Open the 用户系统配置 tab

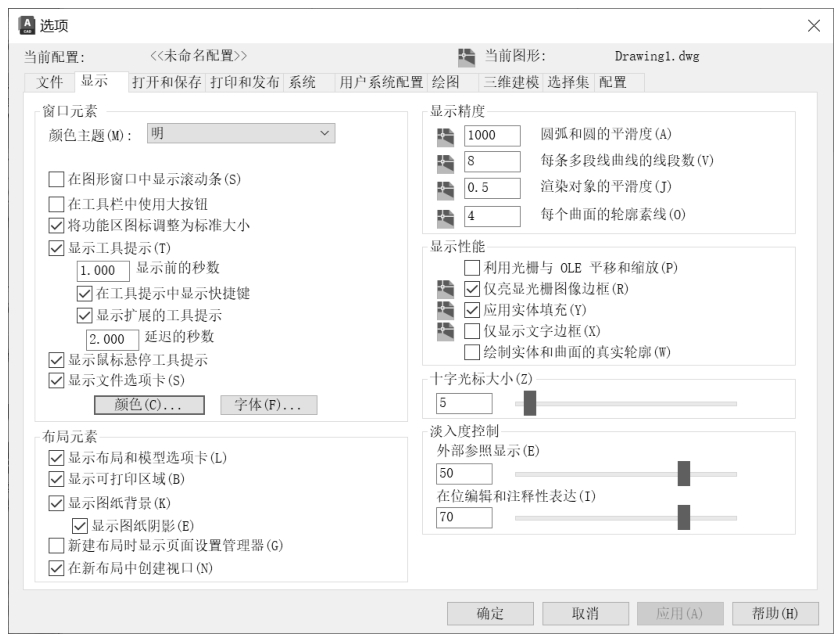pyautogui.click(x=381, y=82)
